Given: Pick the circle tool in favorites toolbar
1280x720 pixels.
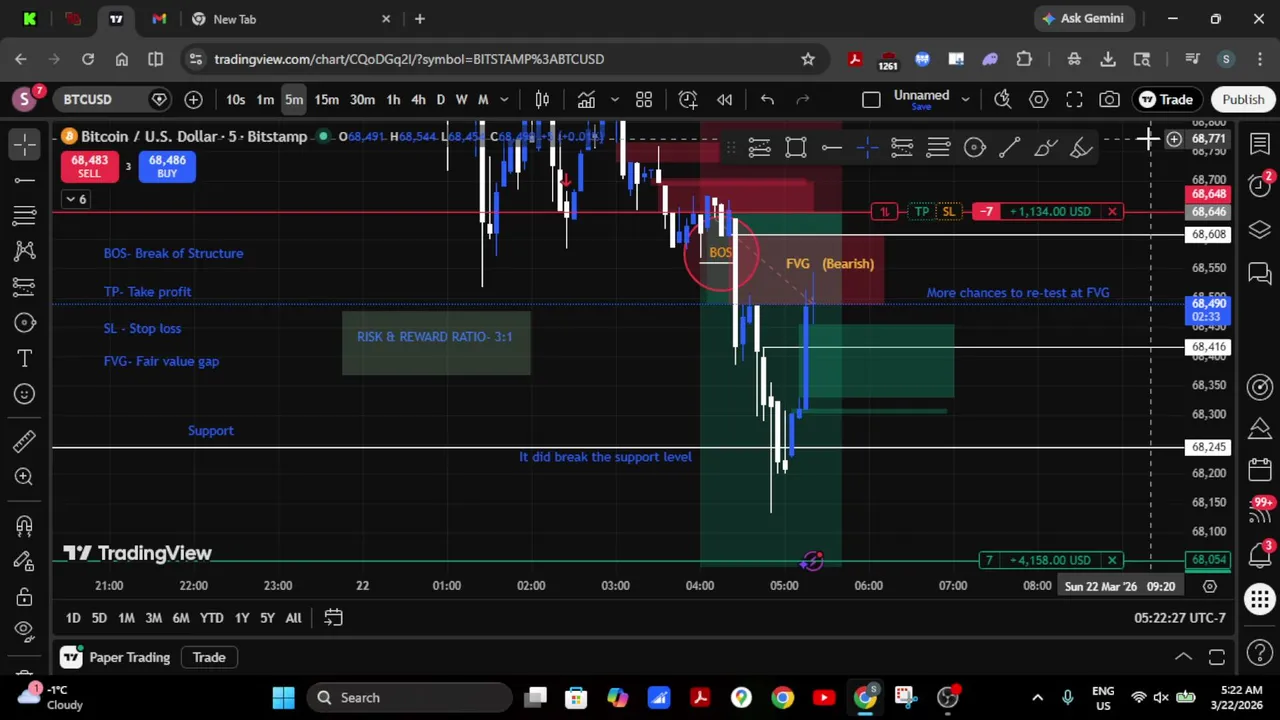Looking at the screenshot, I should click(x=974, y=148).
